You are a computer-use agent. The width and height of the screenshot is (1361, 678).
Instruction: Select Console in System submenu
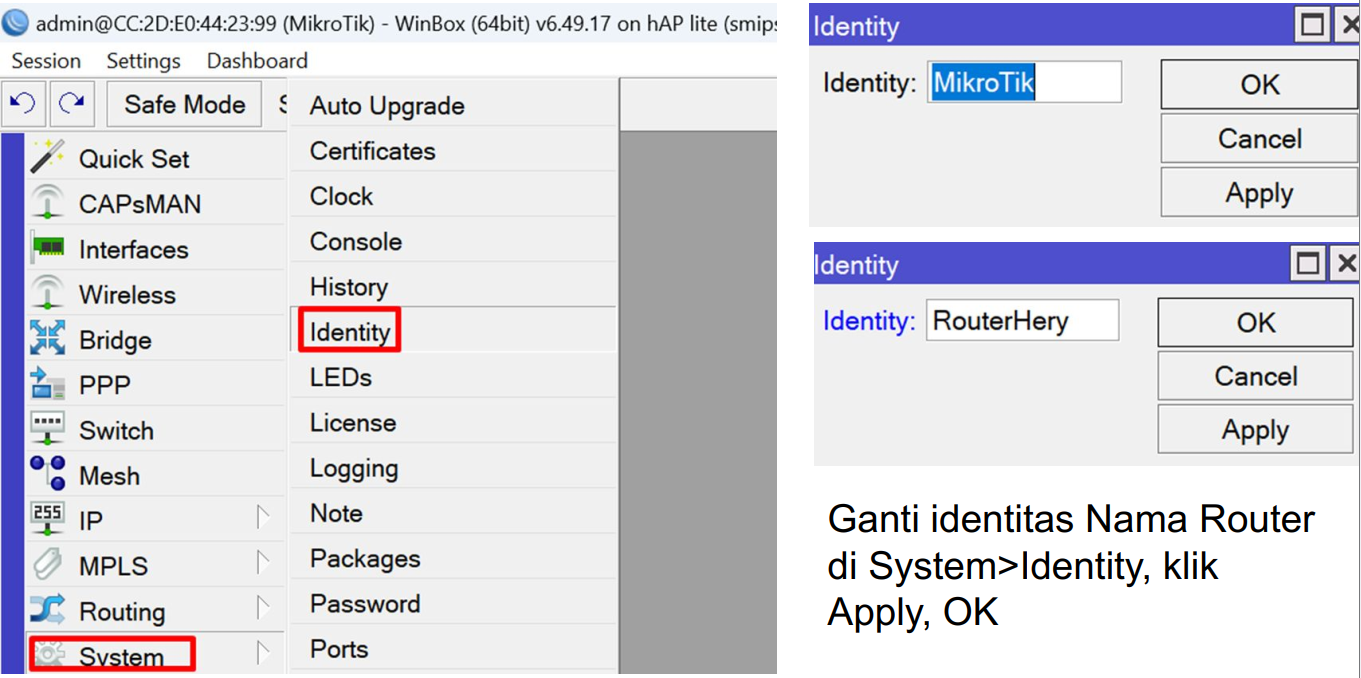click(x=453, y=241)
